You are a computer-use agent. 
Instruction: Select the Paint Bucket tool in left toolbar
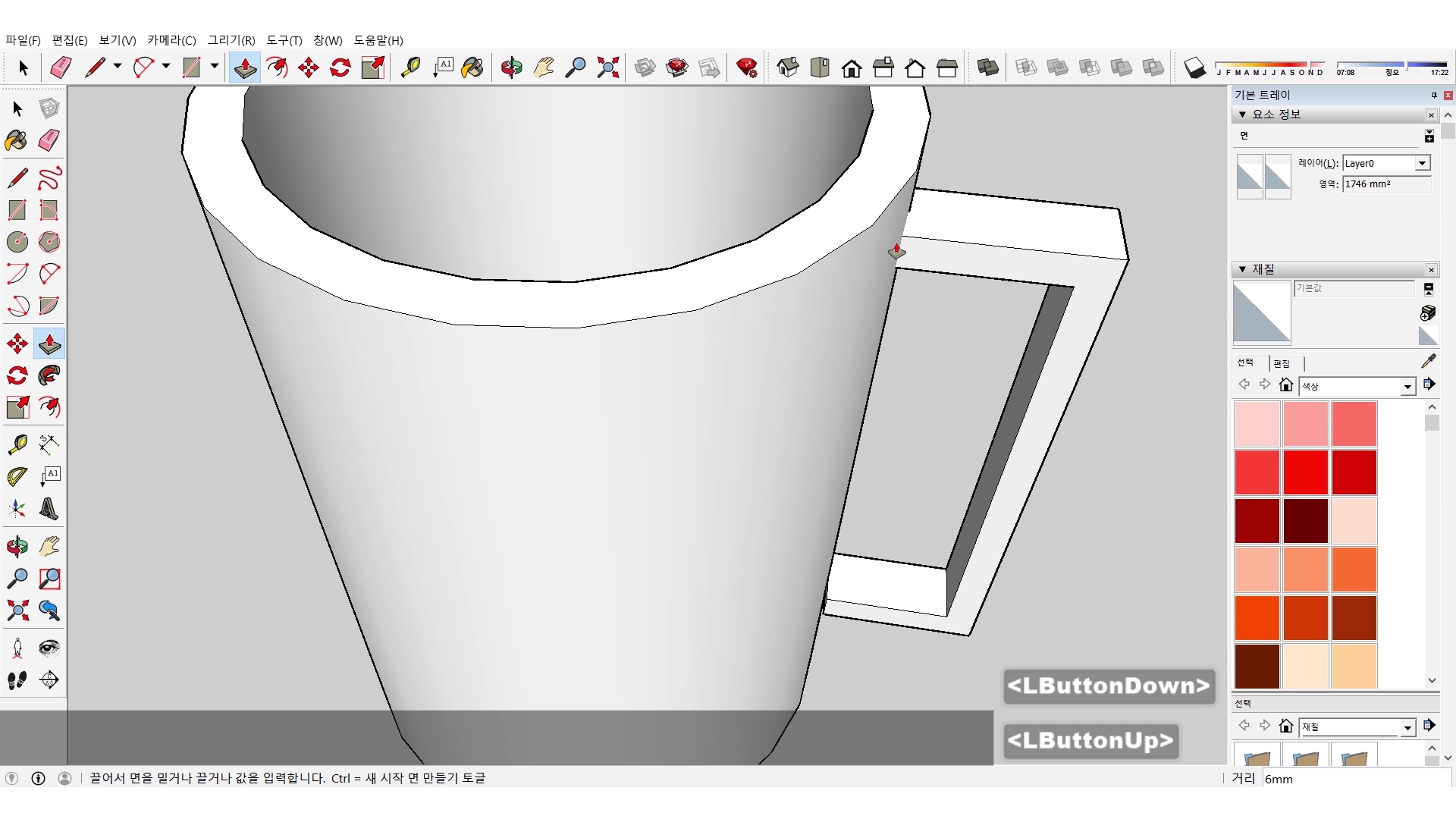click(17, 140)
